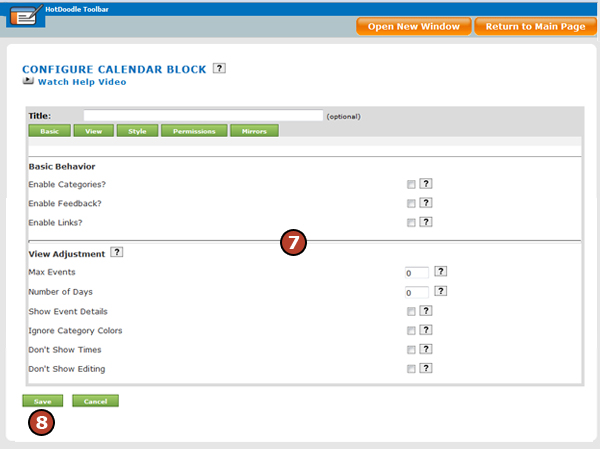600x449 pixels.
Task: Click the Cancel button
Action: click(95, 401)
